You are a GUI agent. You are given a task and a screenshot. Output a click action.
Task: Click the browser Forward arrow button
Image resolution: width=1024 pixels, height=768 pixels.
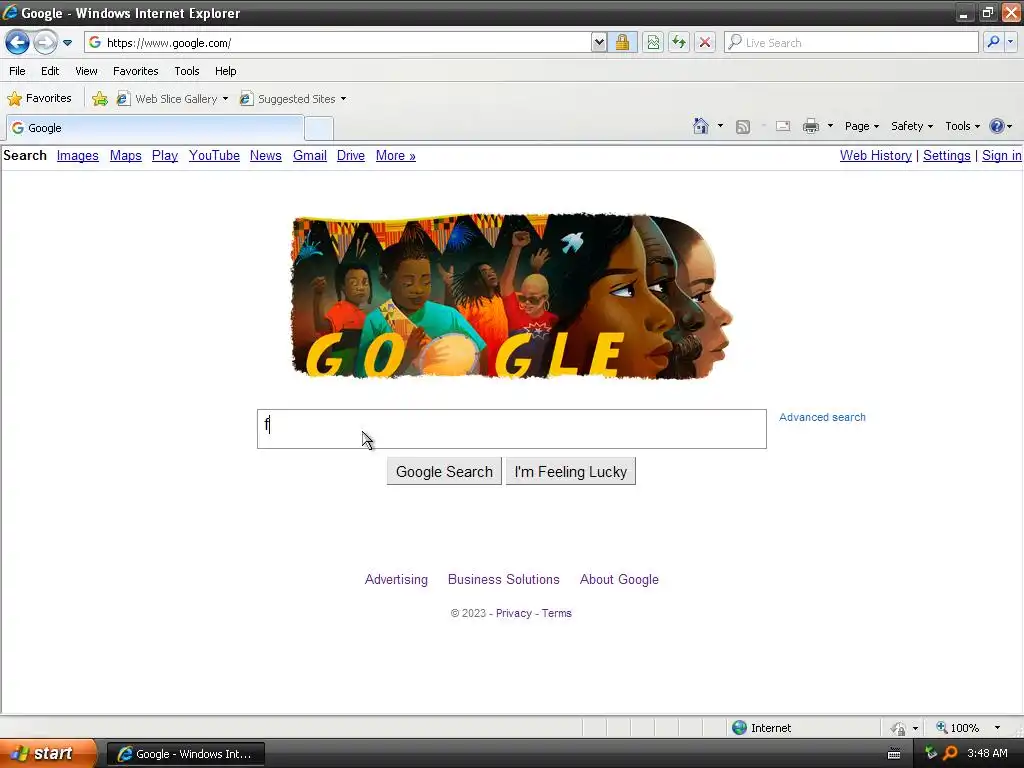[x=45, y=42]
